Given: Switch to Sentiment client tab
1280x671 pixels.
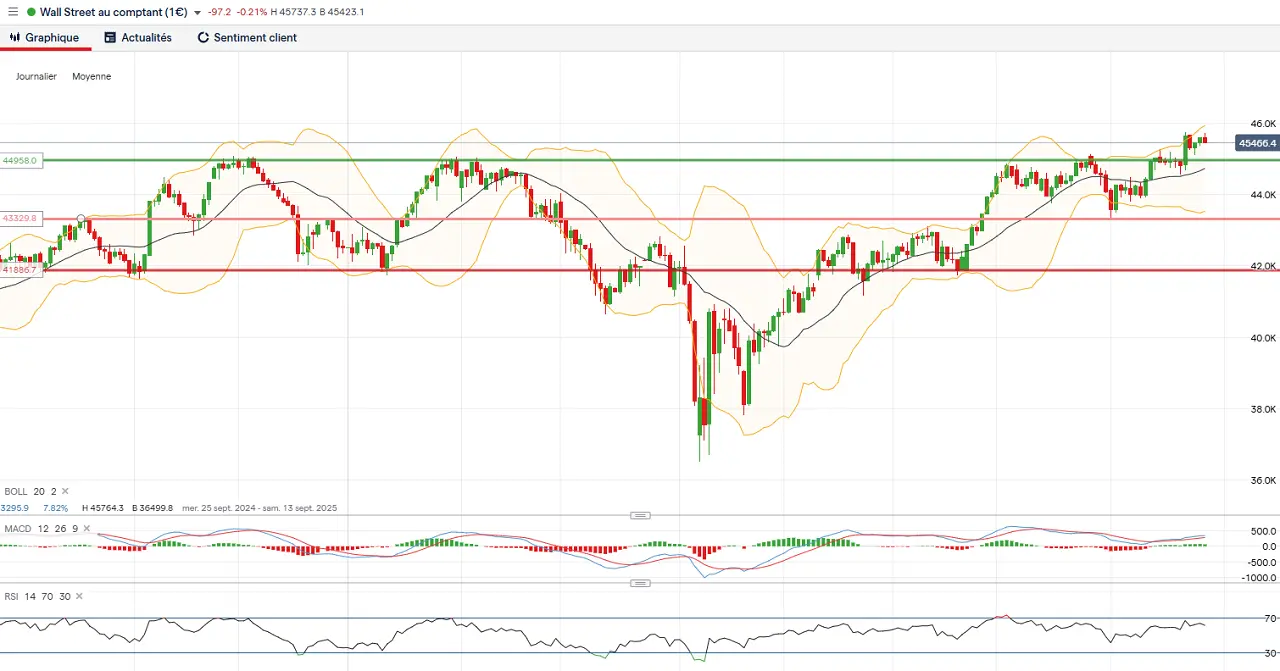Looking at the screenshot, I should pyautogui.click(x=247, y=38).
